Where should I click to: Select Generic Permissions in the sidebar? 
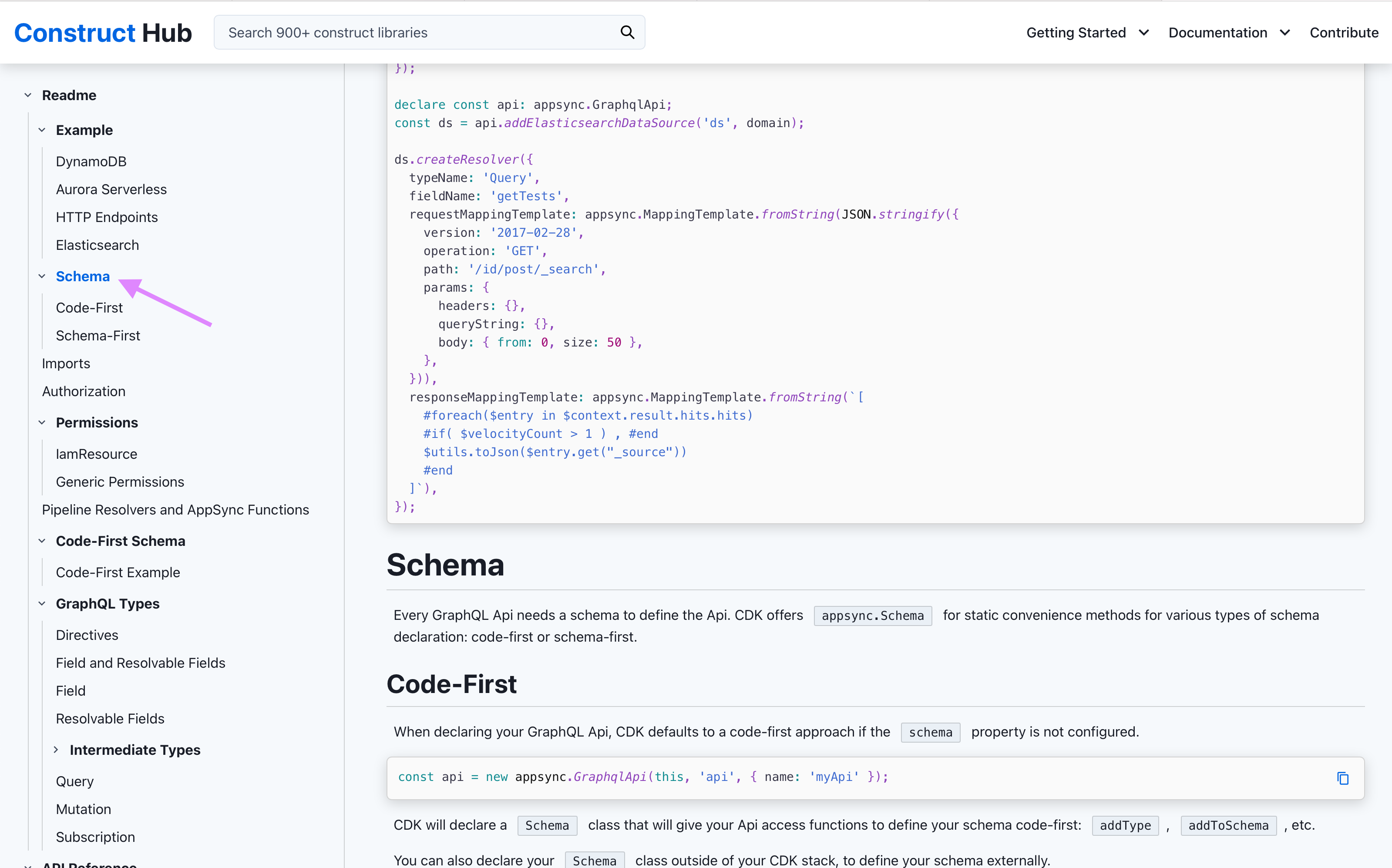pyautogui.click(x=120, y=481)
